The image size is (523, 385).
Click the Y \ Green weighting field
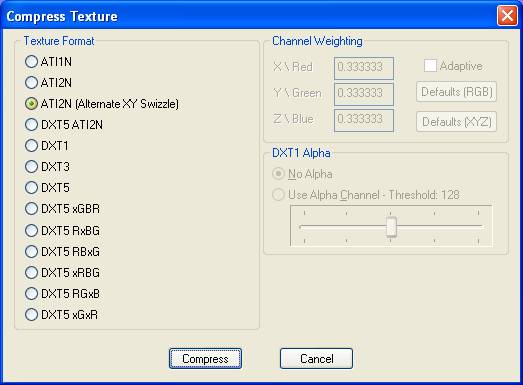(364, 94)
